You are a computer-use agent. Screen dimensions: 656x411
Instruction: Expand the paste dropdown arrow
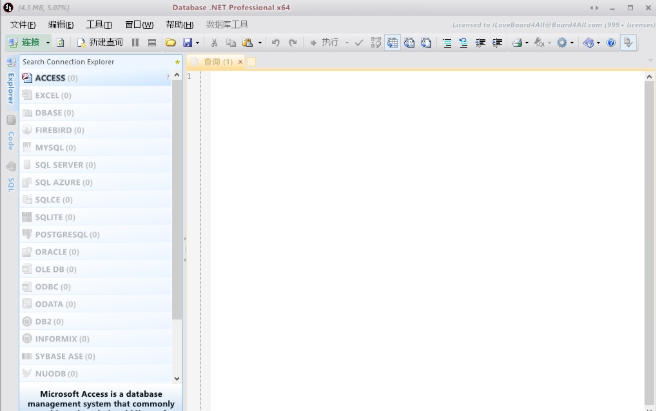(260, 43)
